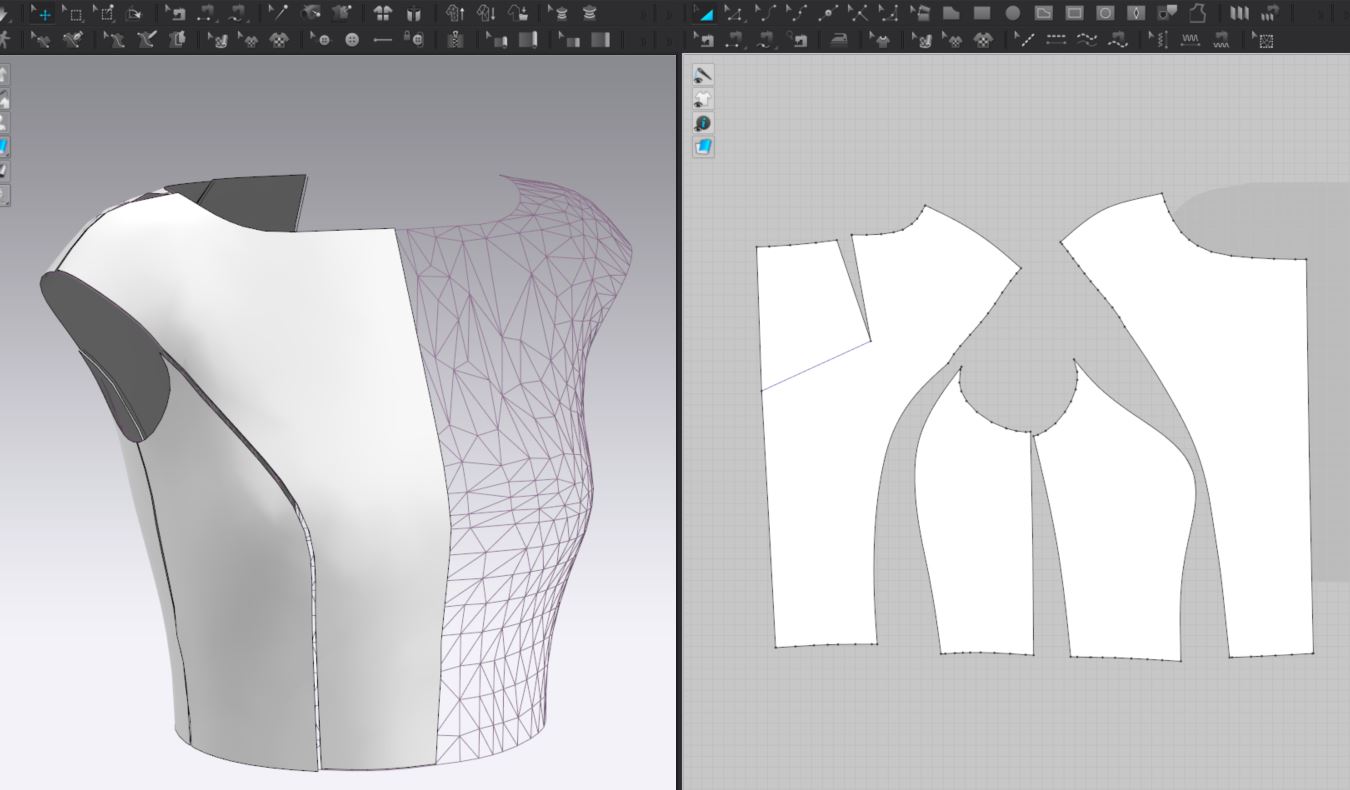Open the Internal Polygon/Line tool
The image size is (1350, 790).
pyautogui.click(x=1043, y=14)
